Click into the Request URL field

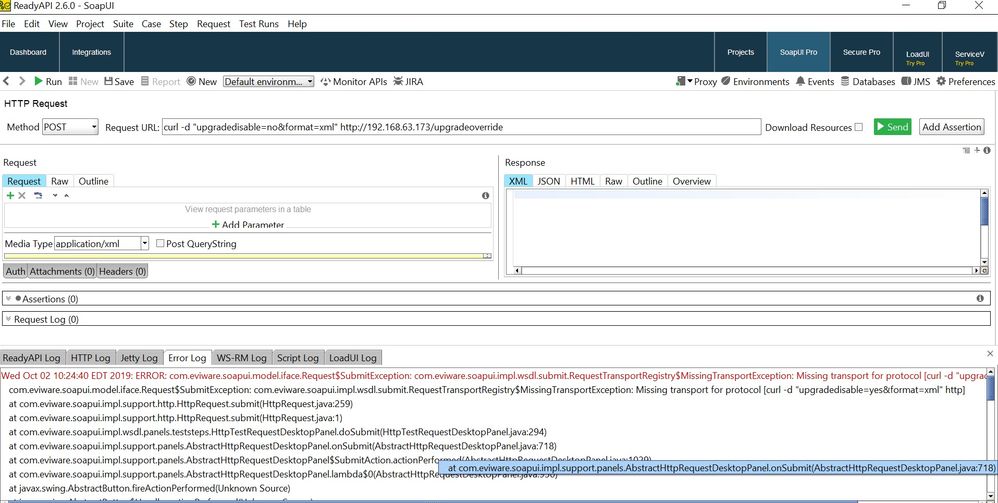click(x=460, y=128)
